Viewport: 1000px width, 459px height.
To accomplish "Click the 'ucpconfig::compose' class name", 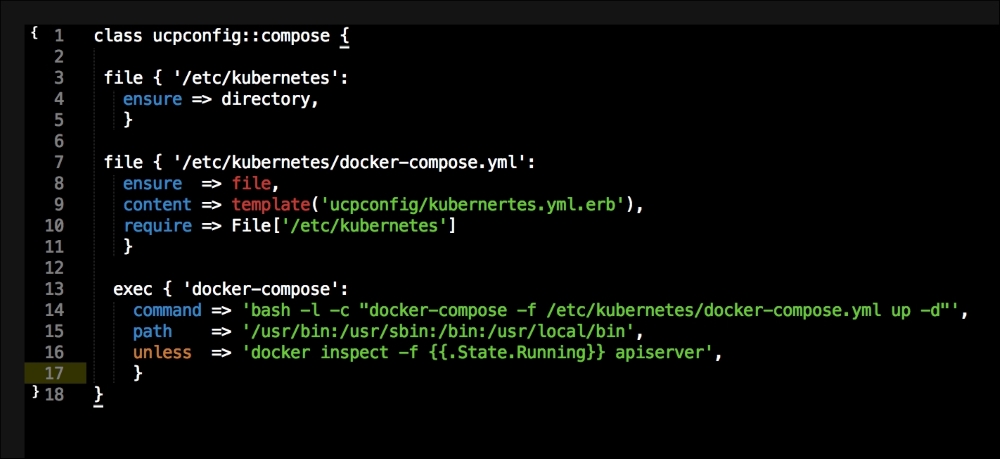I will pyautogui.click(x=241, y=36).
